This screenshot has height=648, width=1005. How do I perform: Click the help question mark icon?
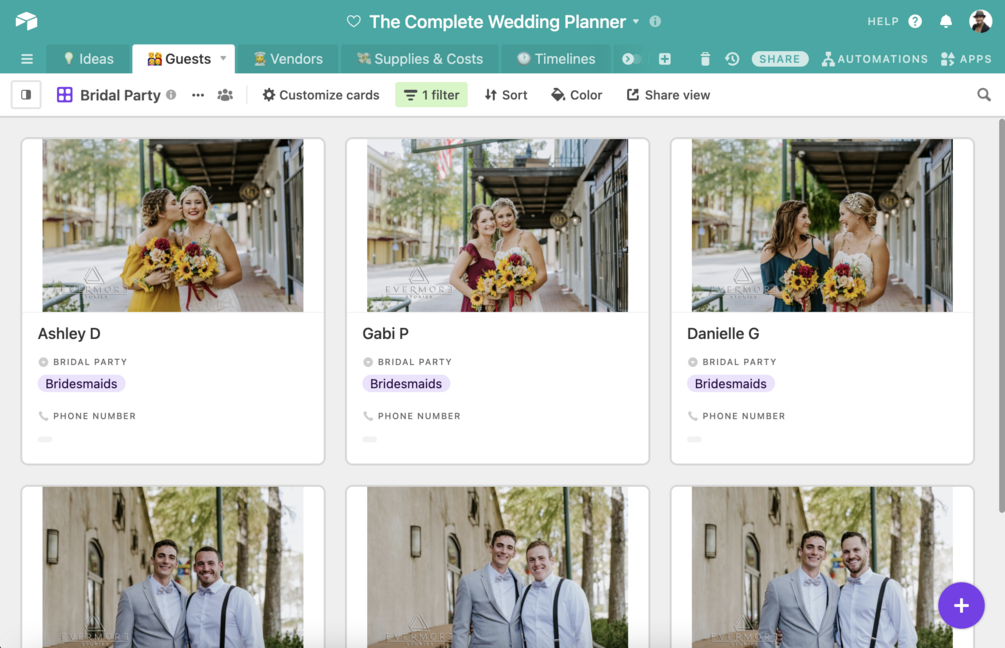915,21
